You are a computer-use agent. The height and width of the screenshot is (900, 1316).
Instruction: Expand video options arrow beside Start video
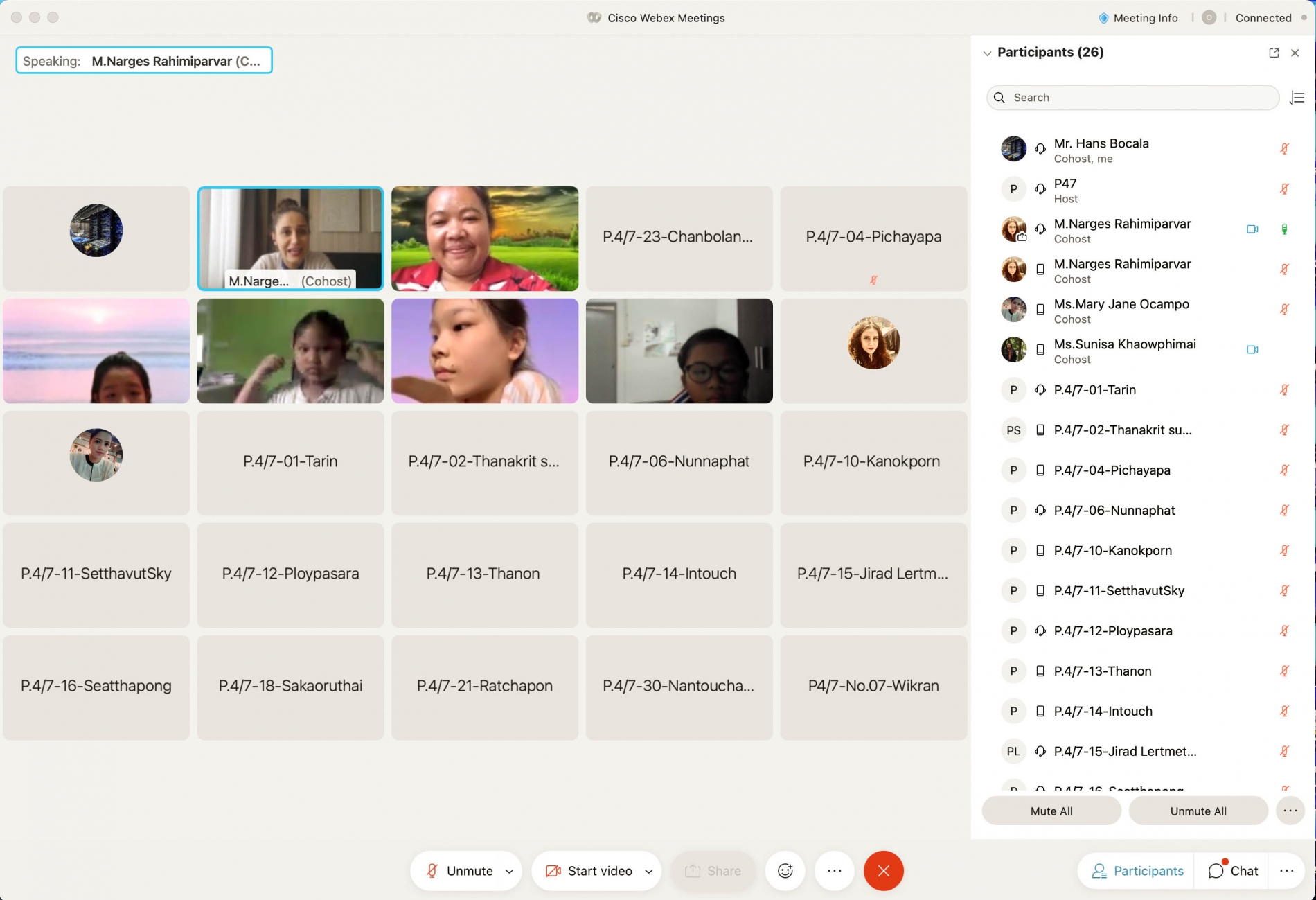[x=649, y=872]
